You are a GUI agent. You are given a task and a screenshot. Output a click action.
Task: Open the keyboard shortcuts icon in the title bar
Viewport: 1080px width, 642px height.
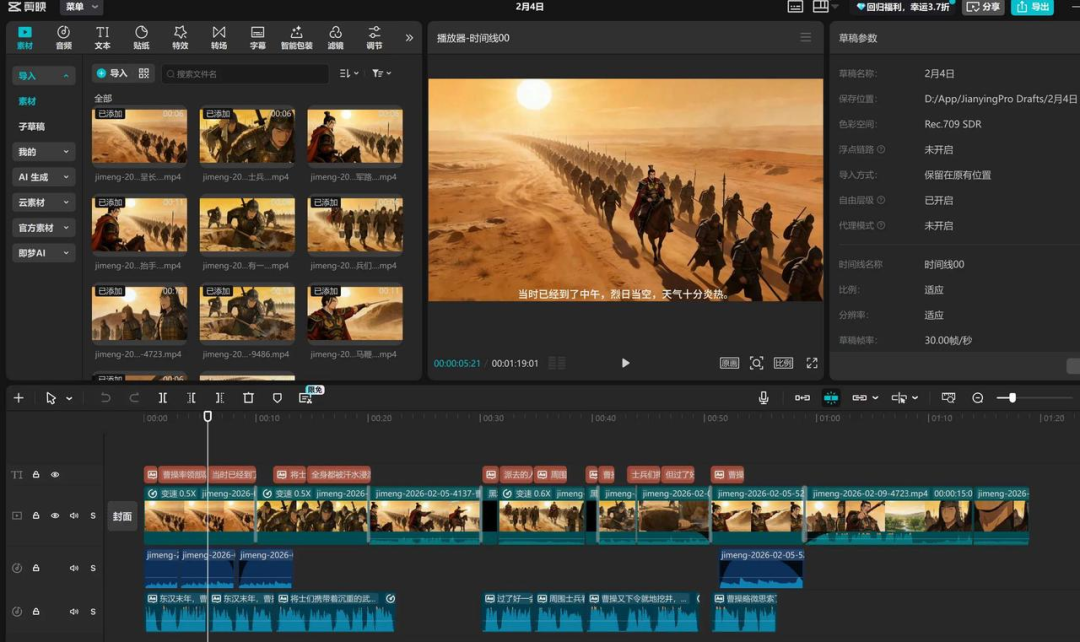click(795, 7)
